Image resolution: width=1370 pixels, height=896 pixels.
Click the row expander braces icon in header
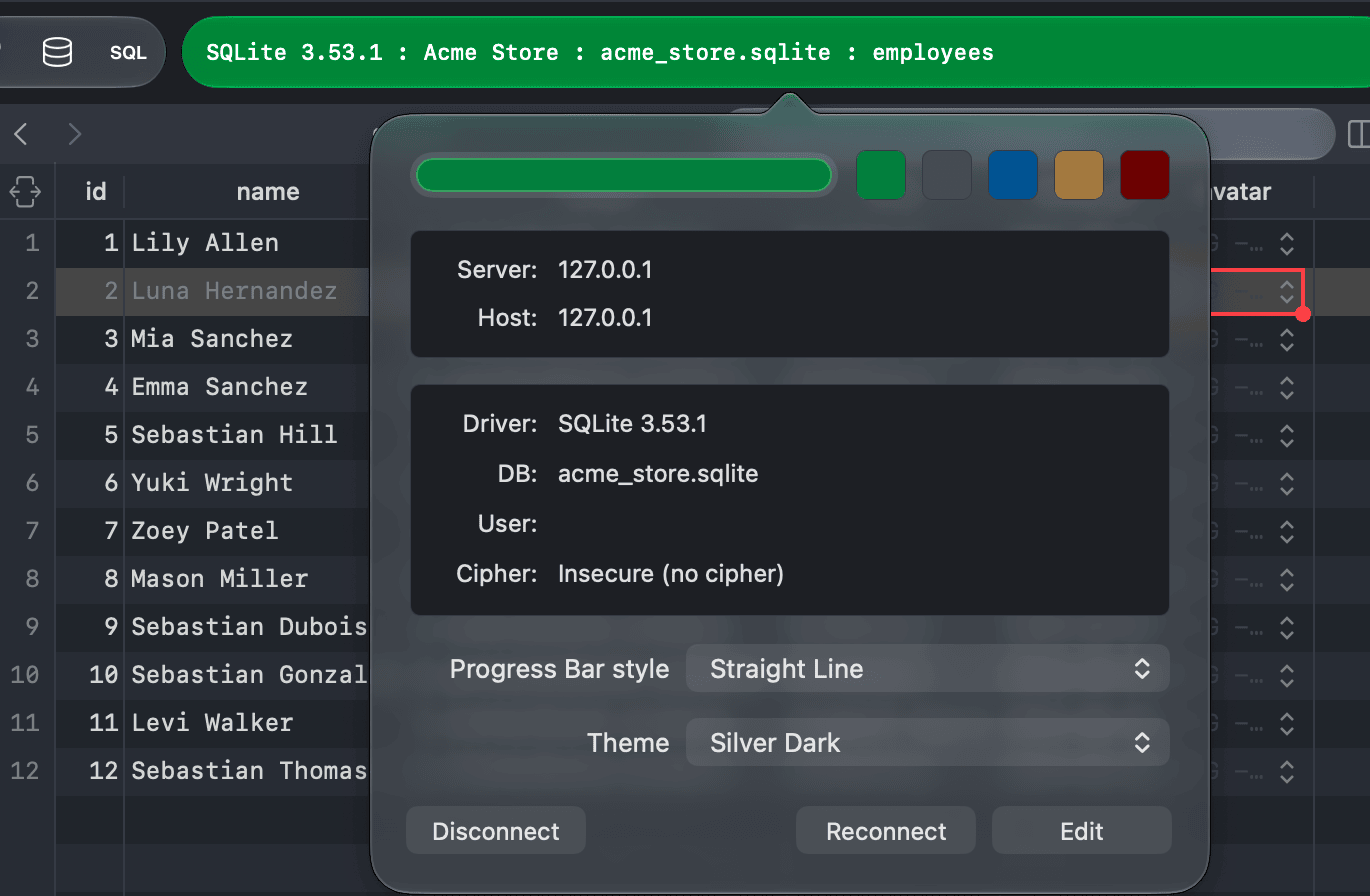click(x=26, y=191)
